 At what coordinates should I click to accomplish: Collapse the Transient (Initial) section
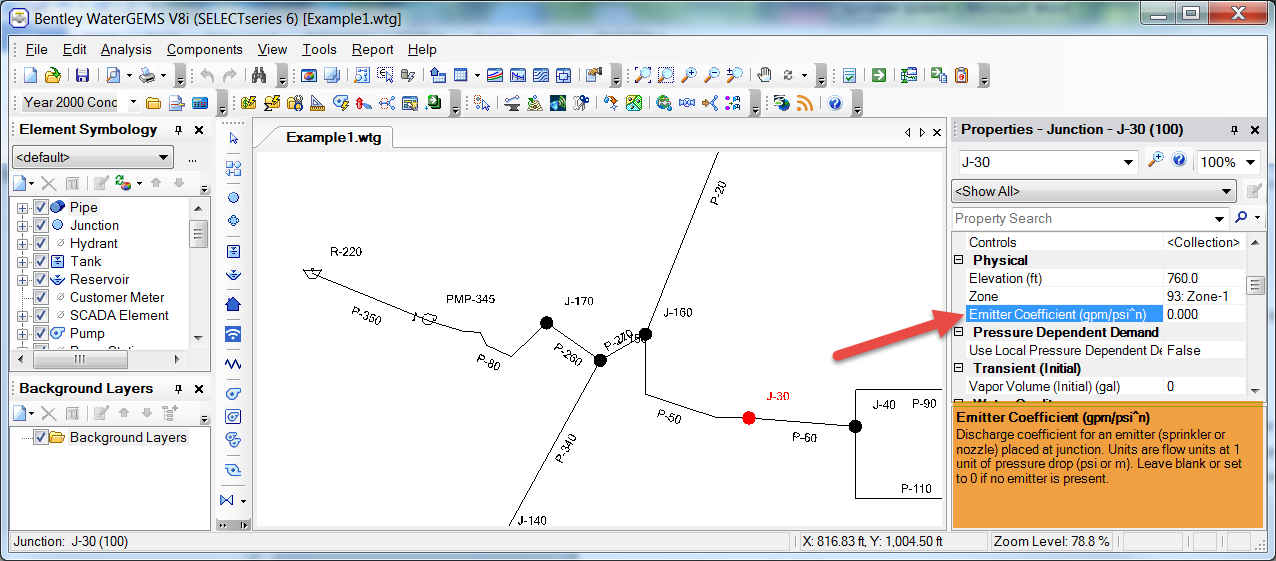click(x=958, y=368)
